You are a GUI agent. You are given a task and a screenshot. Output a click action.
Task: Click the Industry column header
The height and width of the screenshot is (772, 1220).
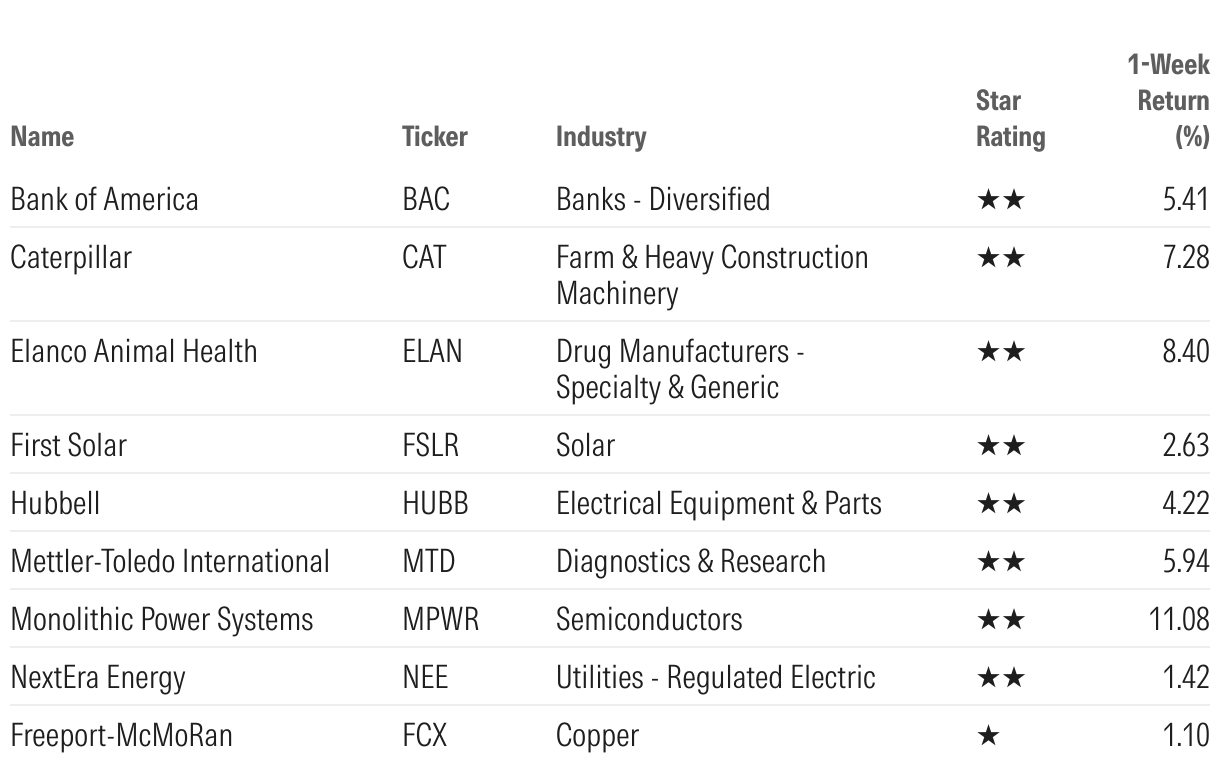601,136
